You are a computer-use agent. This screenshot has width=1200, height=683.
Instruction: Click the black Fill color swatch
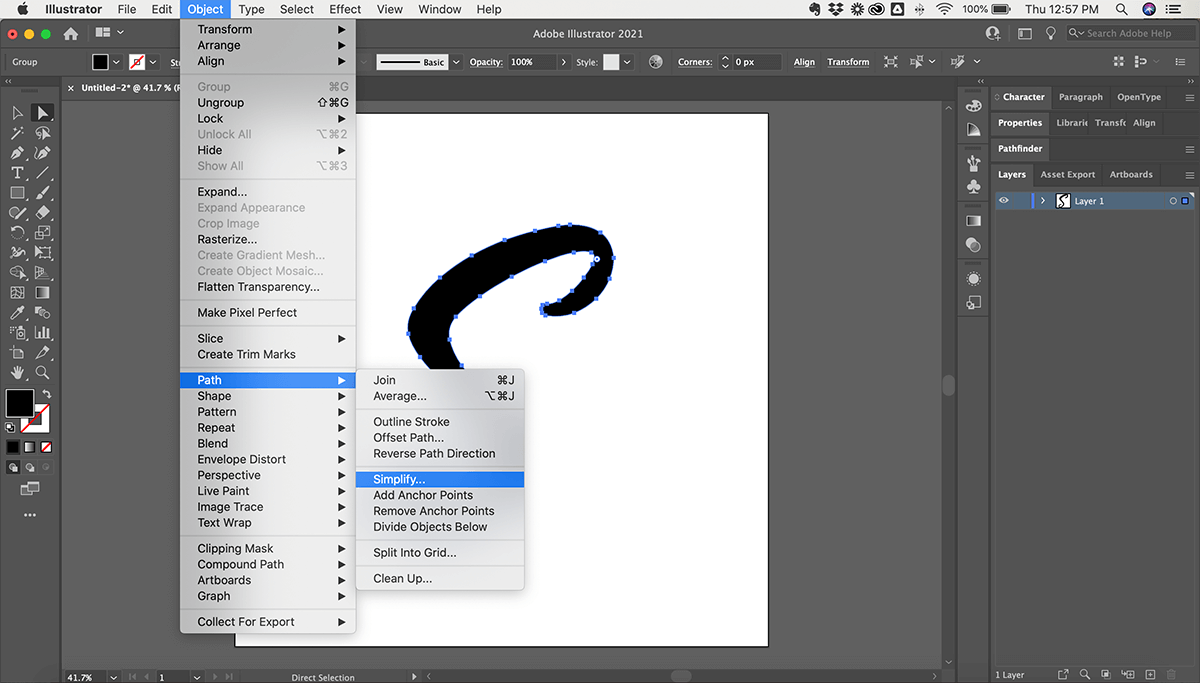19,403
